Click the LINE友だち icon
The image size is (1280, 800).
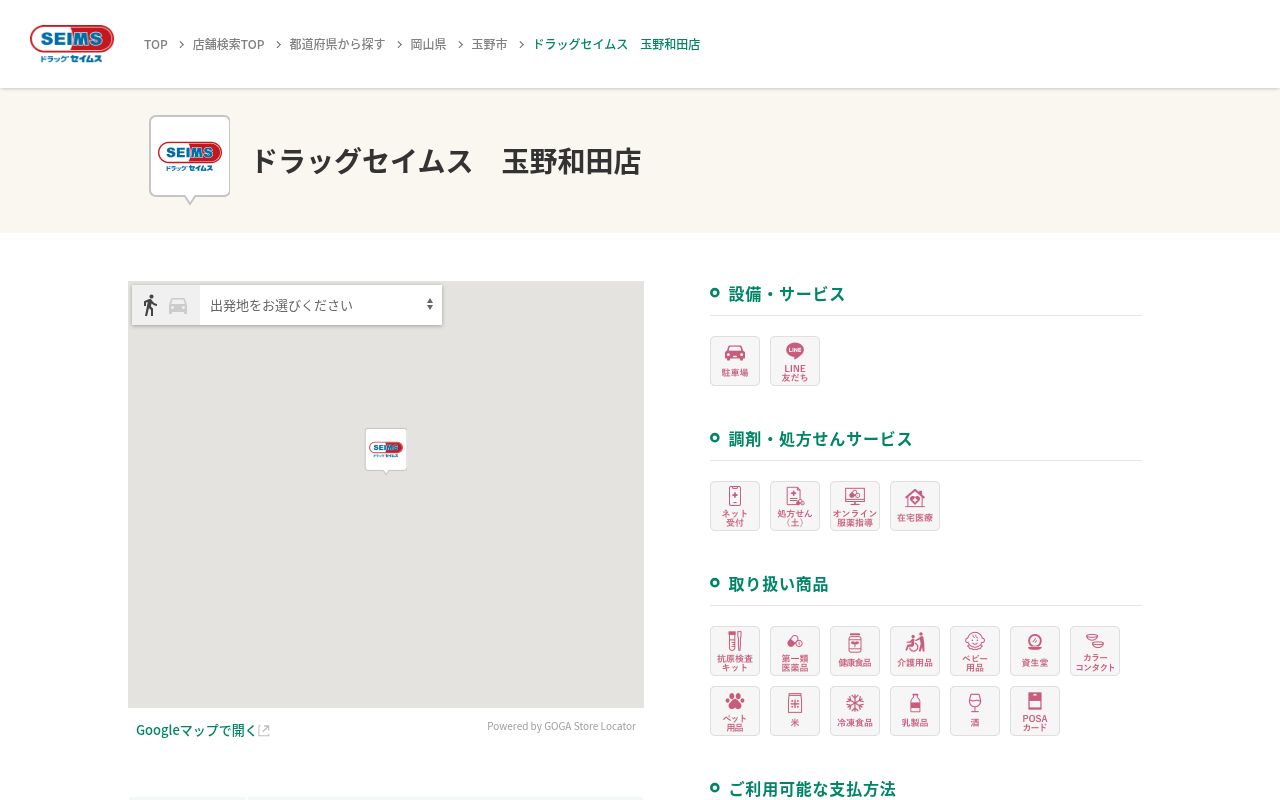(795, 361)
